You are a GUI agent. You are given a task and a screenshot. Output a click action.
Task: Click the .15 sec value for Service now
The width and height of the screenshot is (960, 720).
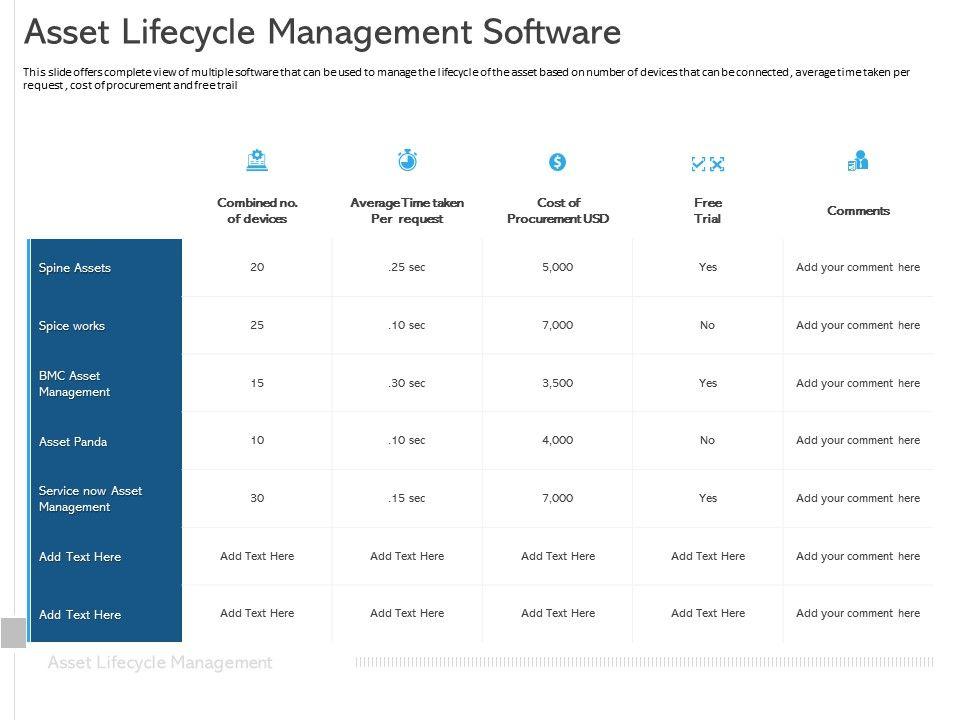tap(407, 498)
